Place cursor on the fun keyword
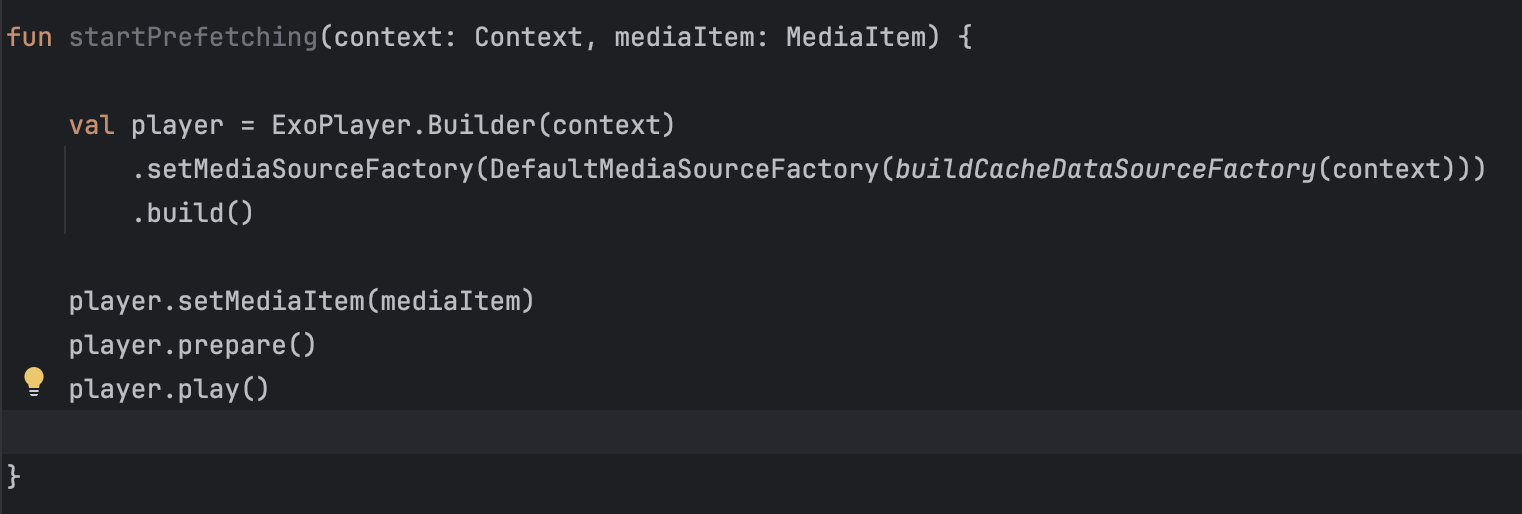Image resolution: width=1522 pixels, height=514 pixels. [x=29, y=39]
